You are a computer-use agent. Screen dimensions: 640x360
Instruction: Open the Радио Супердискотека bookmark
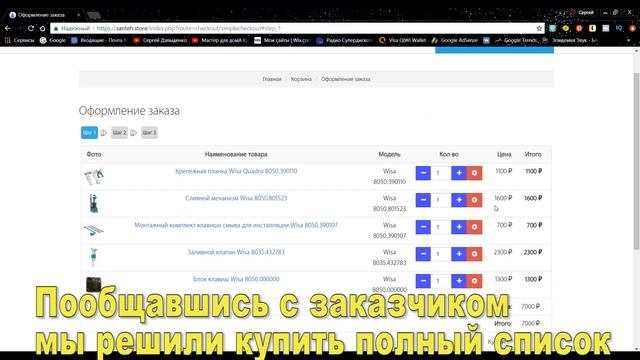[344, 40]
